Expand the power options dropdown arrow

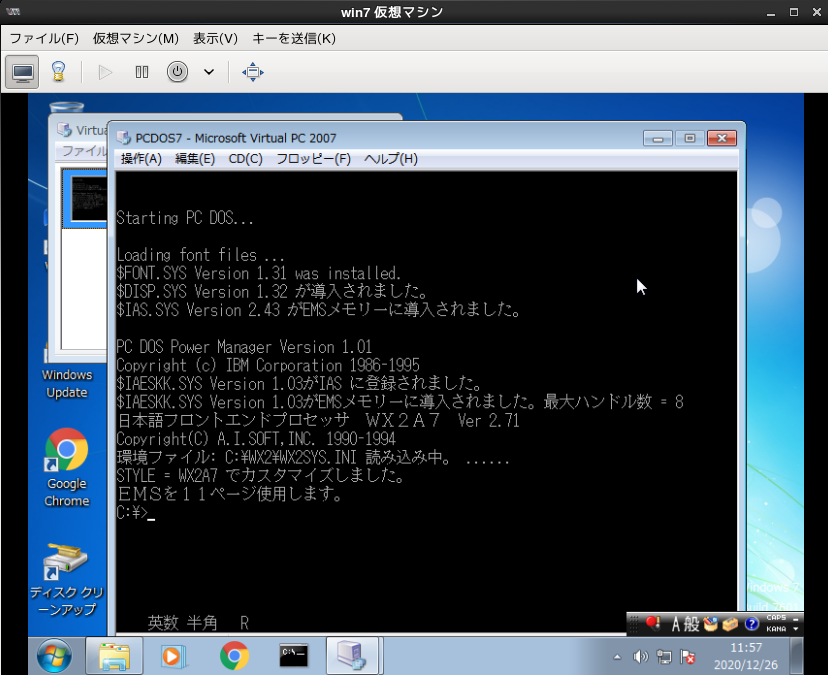(209, 72)
